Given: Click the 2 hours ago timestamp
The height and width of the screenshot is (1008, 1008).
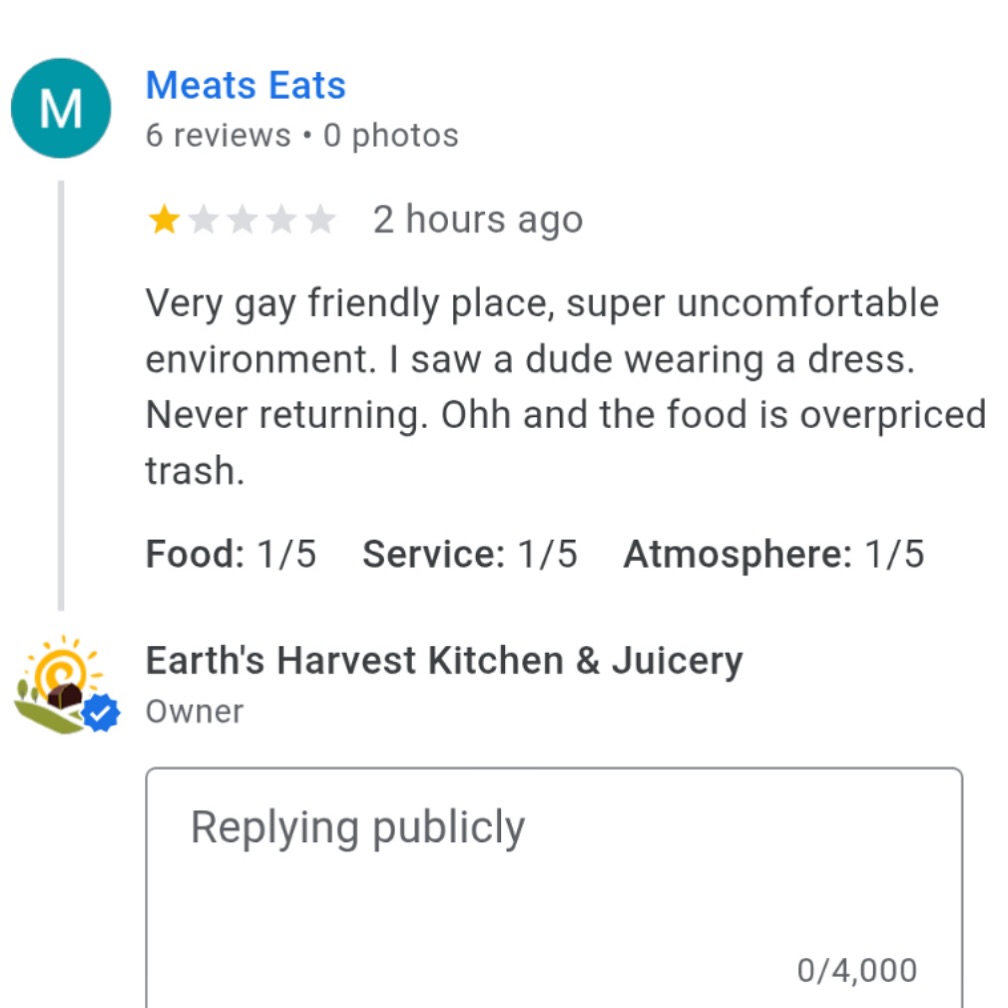Looking at the screenshot, I should tap(478, 219).
